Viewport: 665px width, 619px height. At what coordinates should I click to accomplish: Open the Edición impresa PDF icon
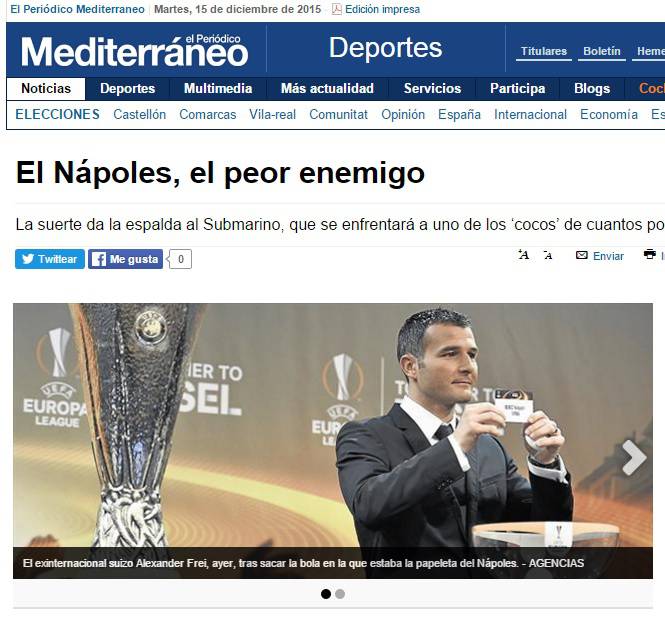[x=337, y=9]
